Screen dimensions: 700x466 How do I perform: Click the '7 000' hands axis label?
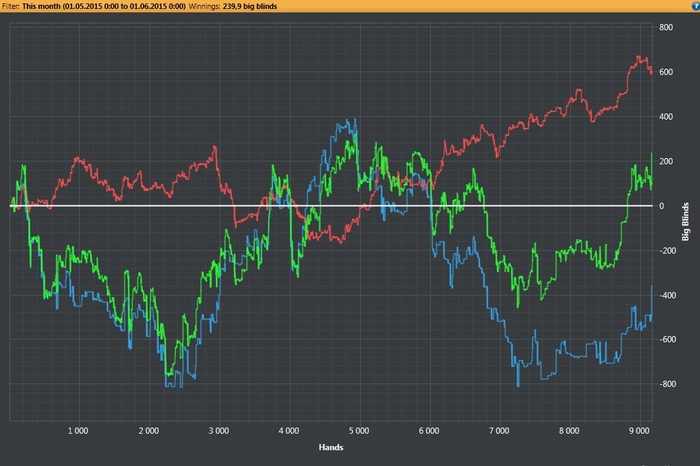pos(499,431)
